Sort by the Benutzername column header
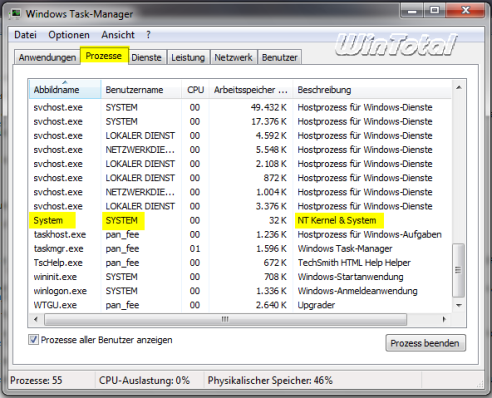This screenshot has height=398, width=492. tap(141, 89)
